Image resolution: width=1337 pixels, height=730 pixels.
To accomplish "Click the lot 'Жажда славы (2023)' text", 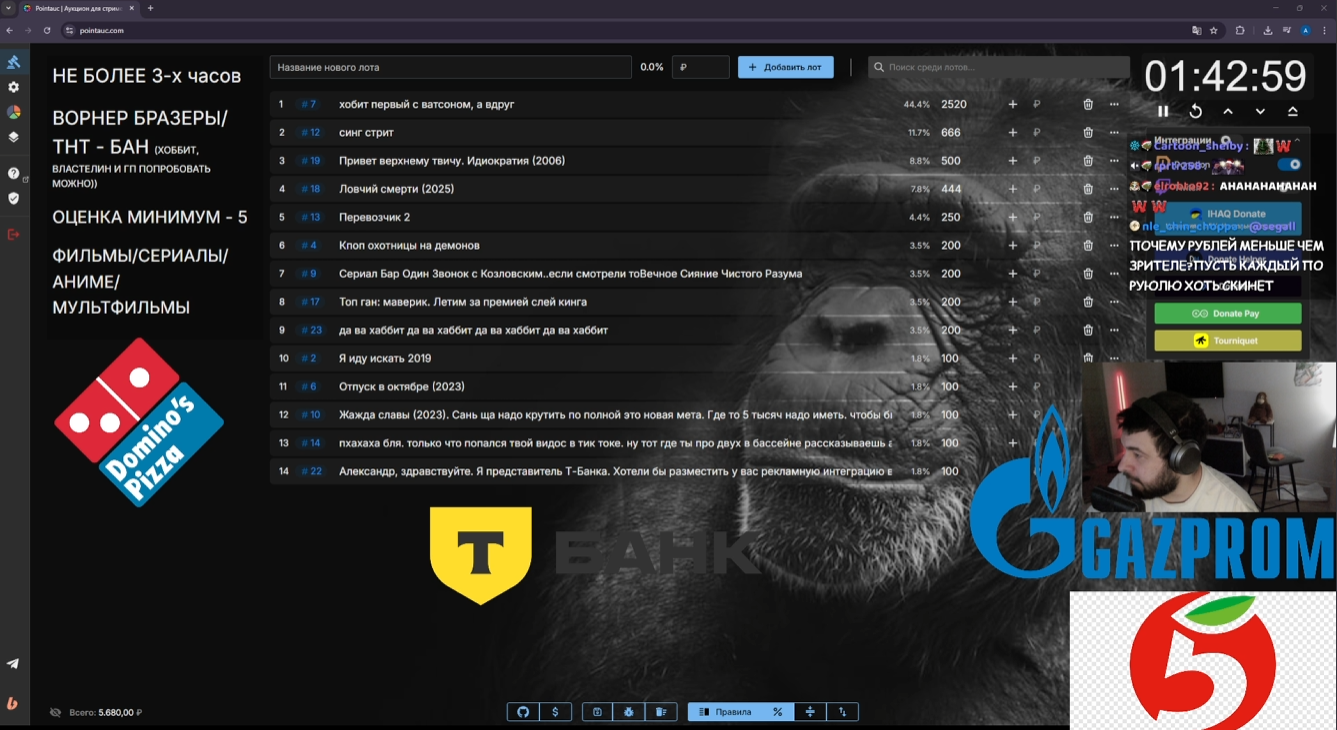I will click(614, 414).
